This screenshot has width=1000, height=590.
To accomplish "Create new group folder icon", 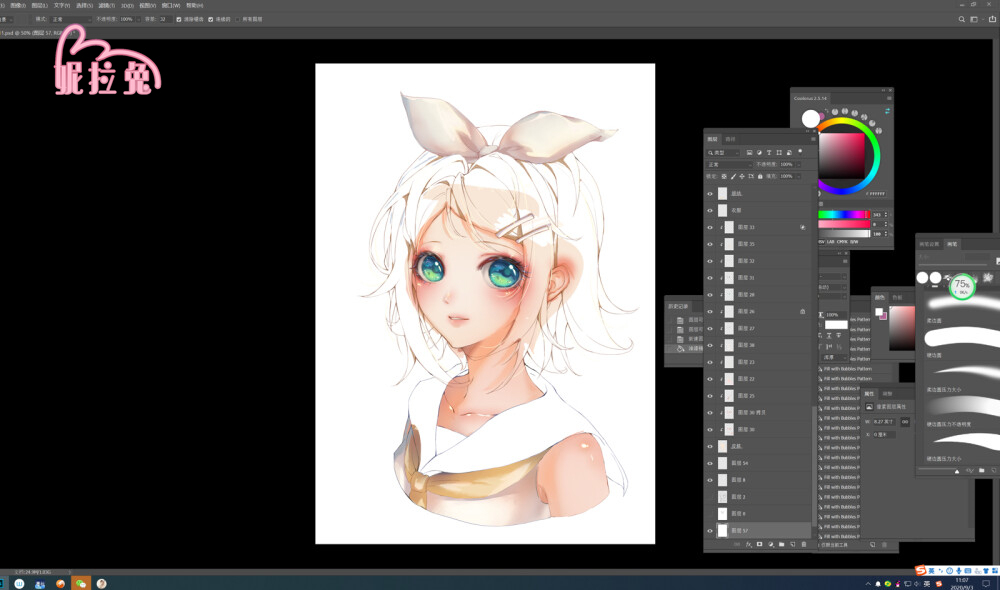I will click(781, 544).
